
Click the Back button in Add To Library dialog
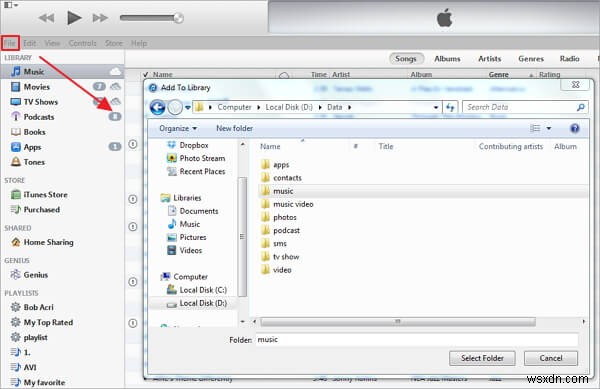pos(157,107)
